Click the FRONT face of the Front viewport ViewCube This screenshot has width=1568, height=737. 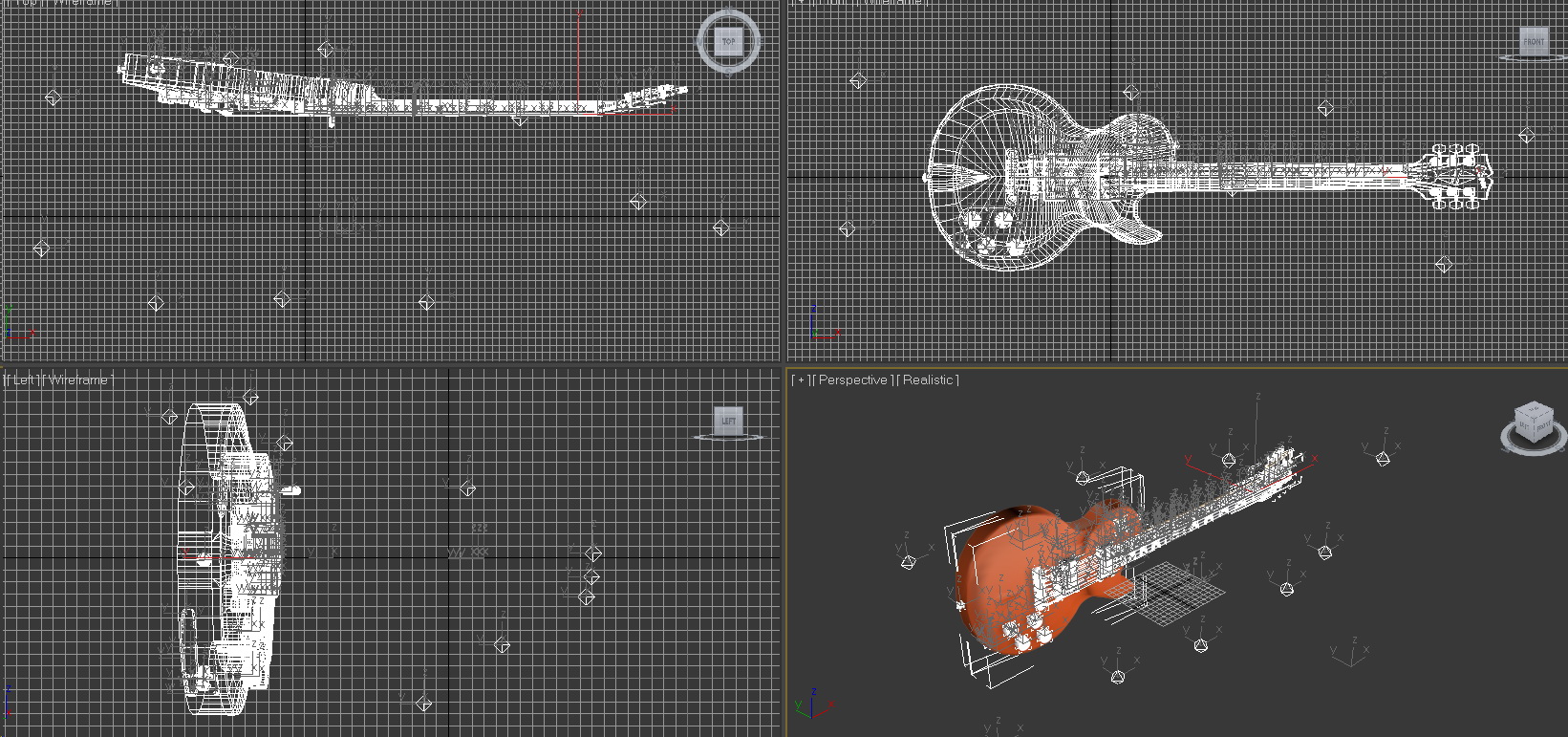point(1534,41)
